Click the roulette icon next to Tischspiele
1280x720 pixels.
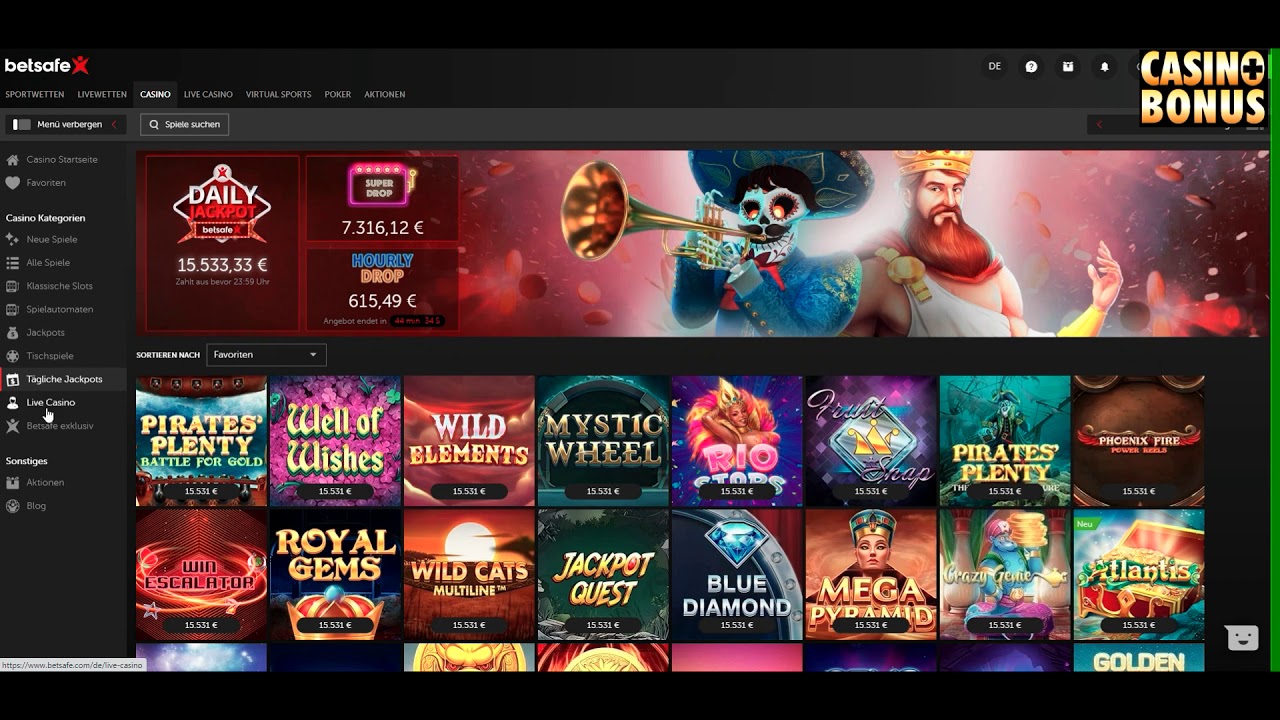pyautogui.click(x=12, y=356)
